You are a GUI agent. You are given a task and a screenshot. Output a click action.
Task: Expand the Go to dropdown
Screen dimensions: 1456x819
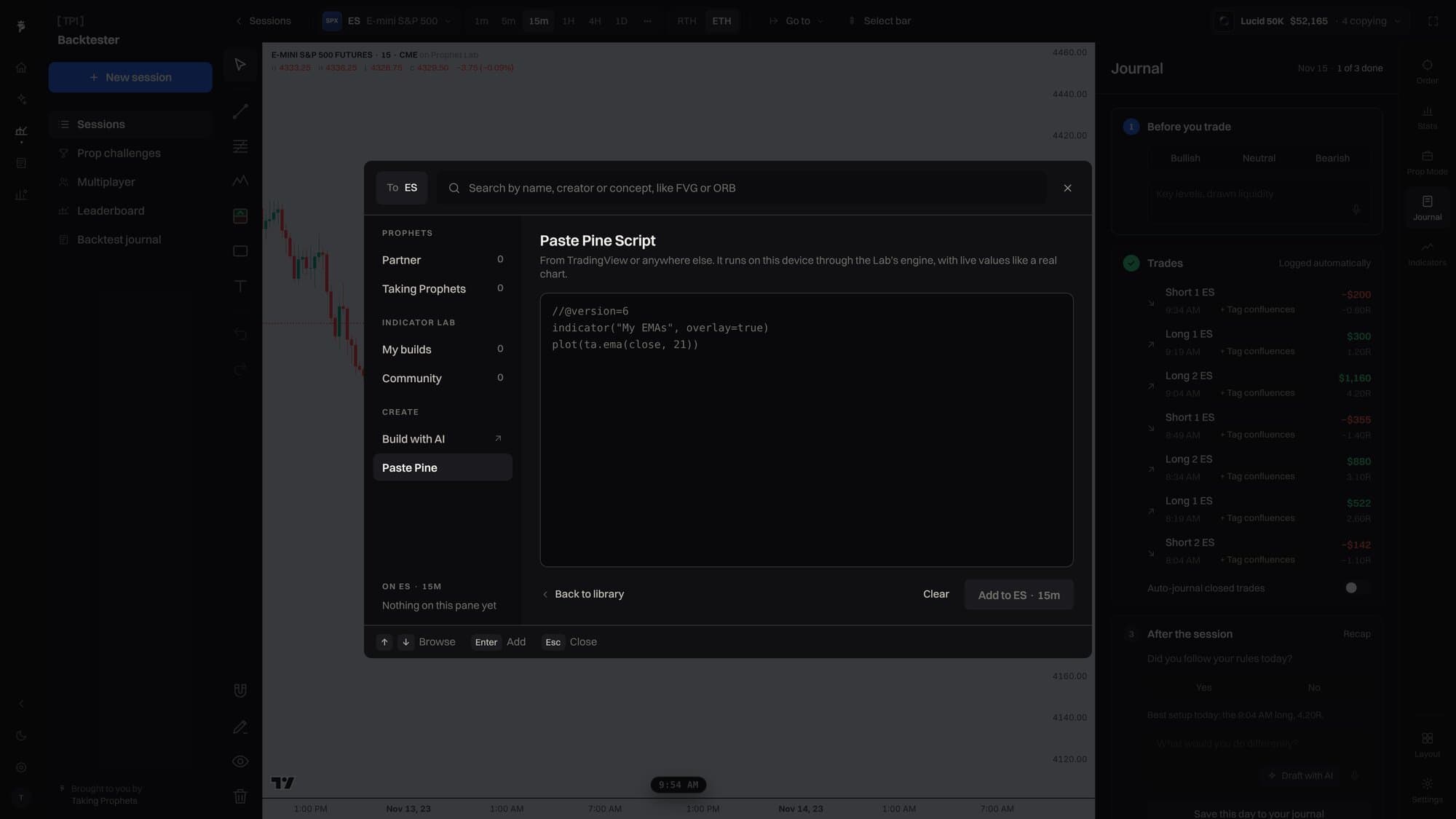pyautogui.click(x=796, y=21)
